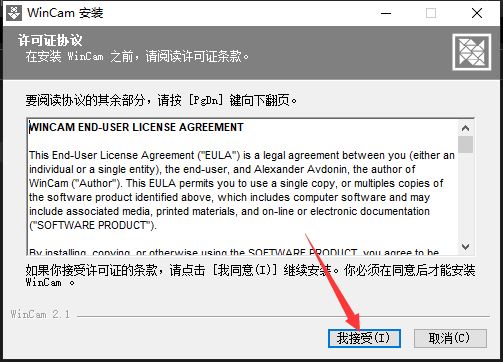Image resolution: width=503 pixels, height=362 pixels.
Task: Click the scrollbar track below the thumb
Action: tap(465, 196)
